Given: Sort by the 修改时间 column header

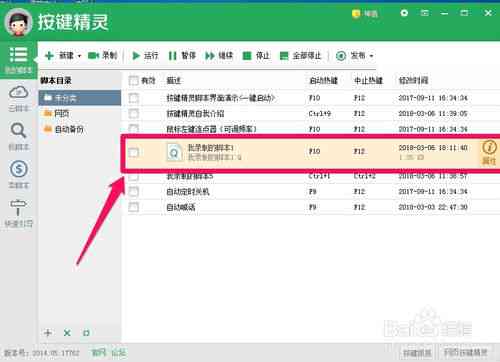Looking at the screenshot, I should [413, 80].
